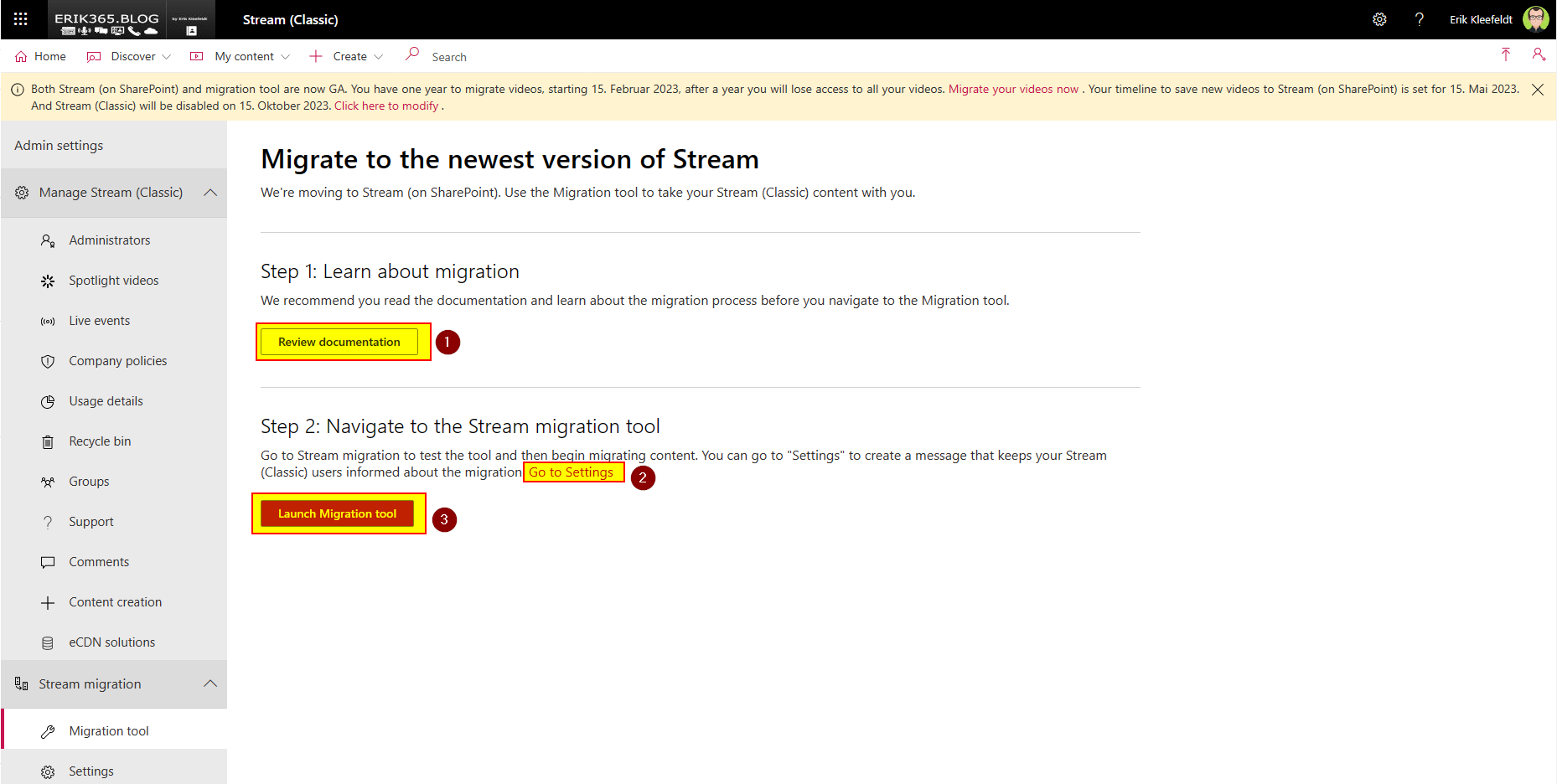Open Erik Kleefeldt's profile avatar
Viewport: 1557px width, 784px height.
tap(1535, 19)
